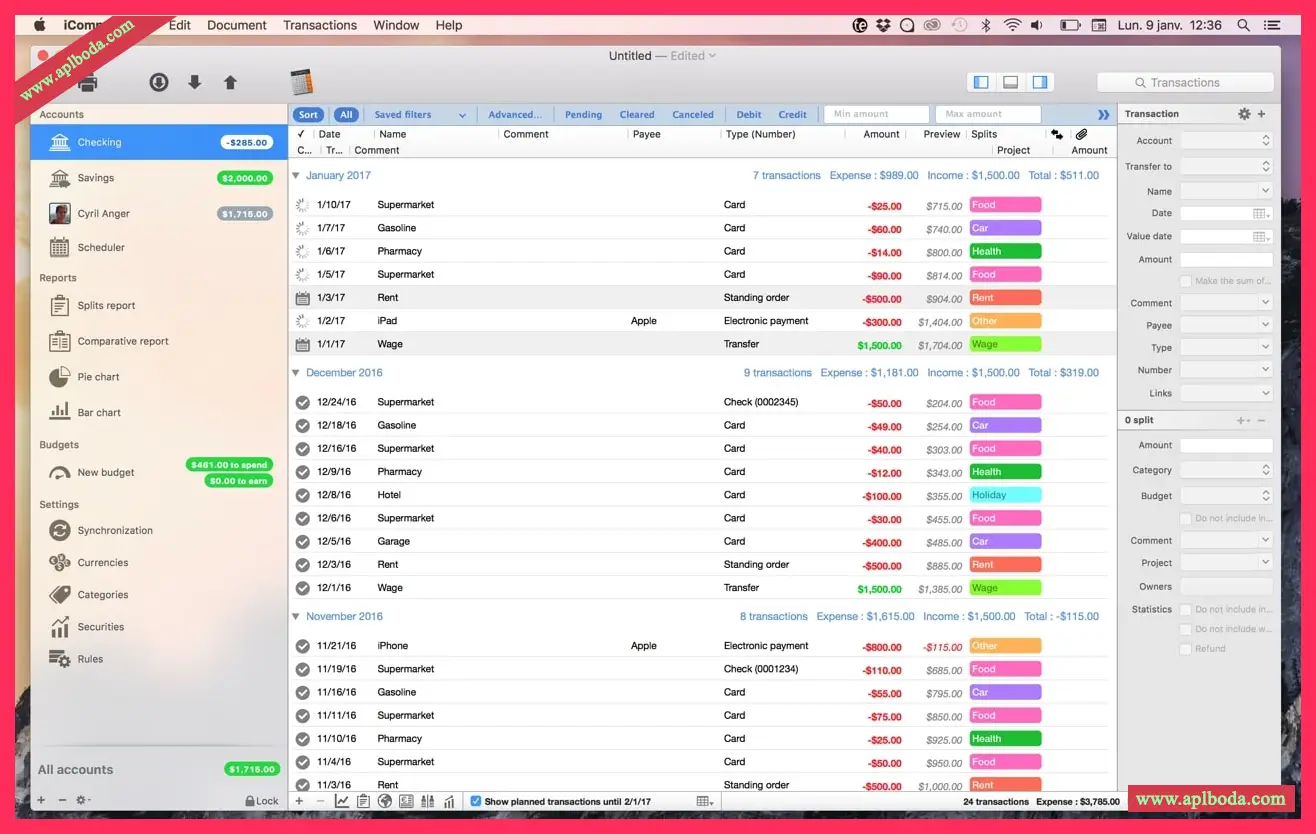The height and width of the screenshot is (834, 1316).
Task: Open the Saved filters dropdown
Action: [420, 115]
